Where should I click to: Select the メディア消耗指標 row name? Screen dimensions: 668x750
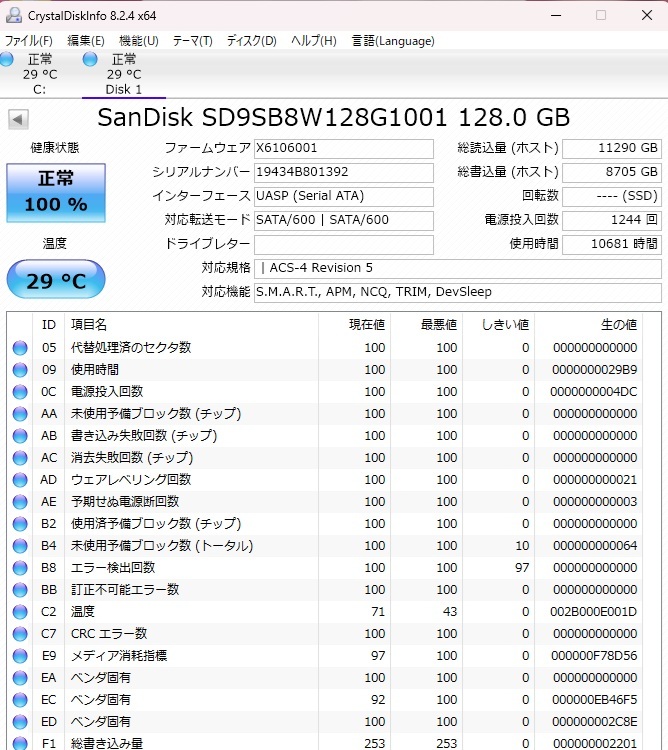pyautogui.click(x=119, y=656)
